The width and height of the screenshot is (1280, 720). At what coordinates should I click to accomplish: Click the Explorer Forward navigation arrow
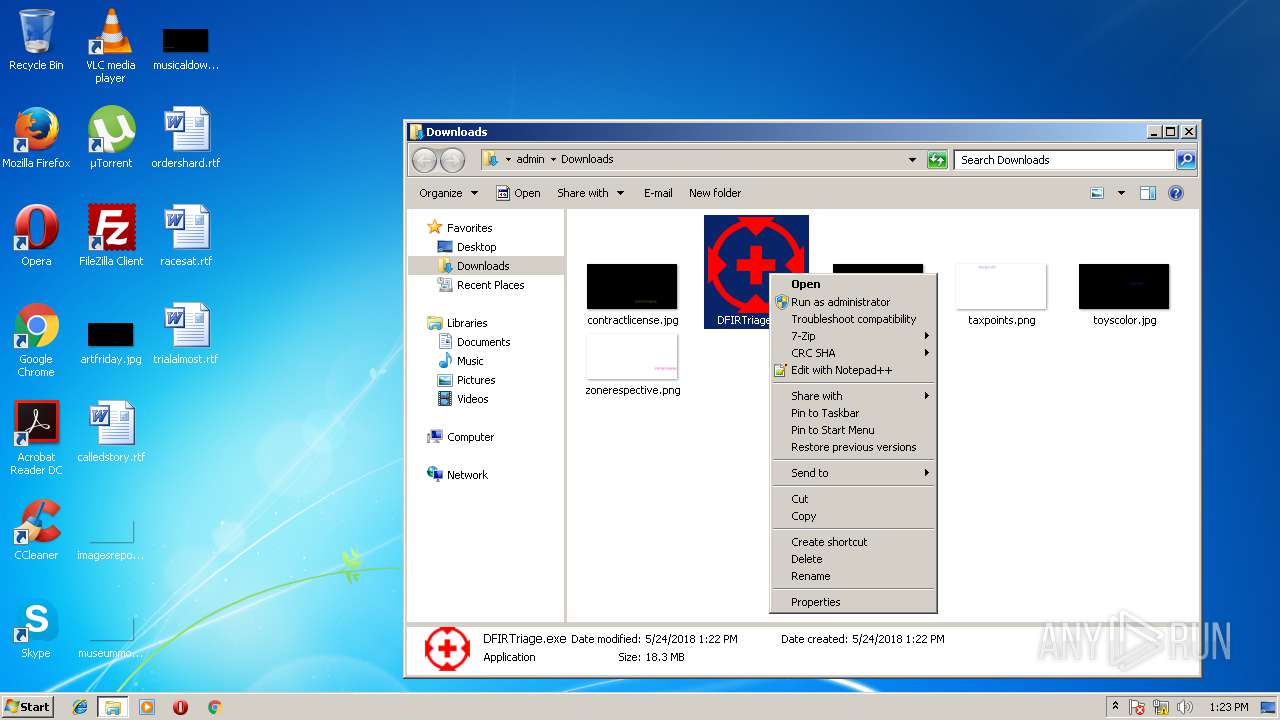452,160
